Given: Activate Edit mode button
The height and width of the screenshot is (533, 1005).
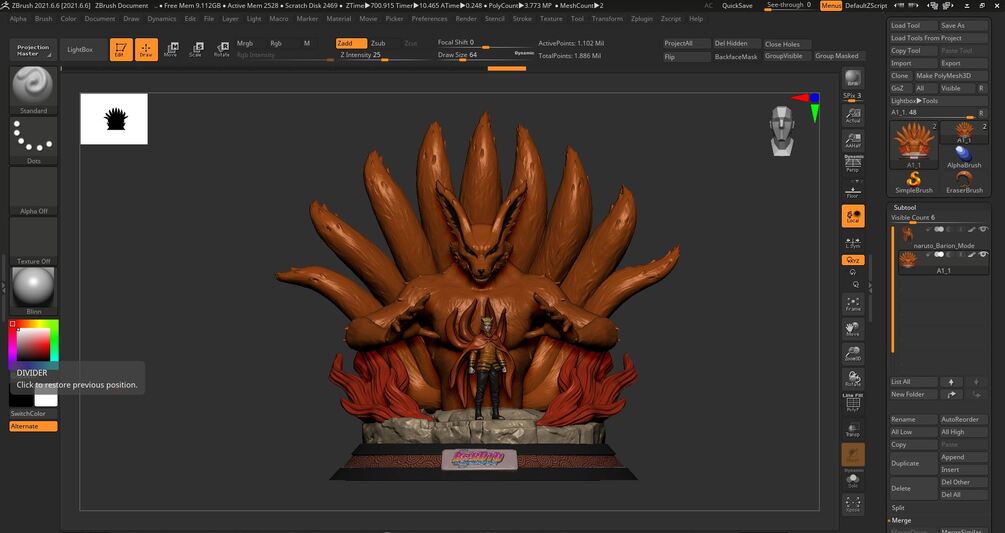Looking at the screenshot, I should click(x=120, y=49).
